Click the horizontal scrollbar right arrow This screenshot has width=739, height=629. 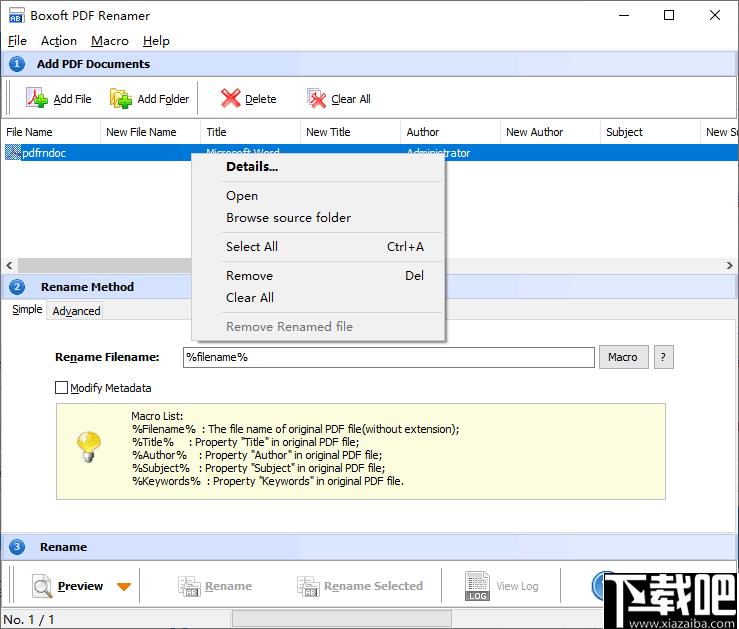pyautogui.click(x=730, y=265)
